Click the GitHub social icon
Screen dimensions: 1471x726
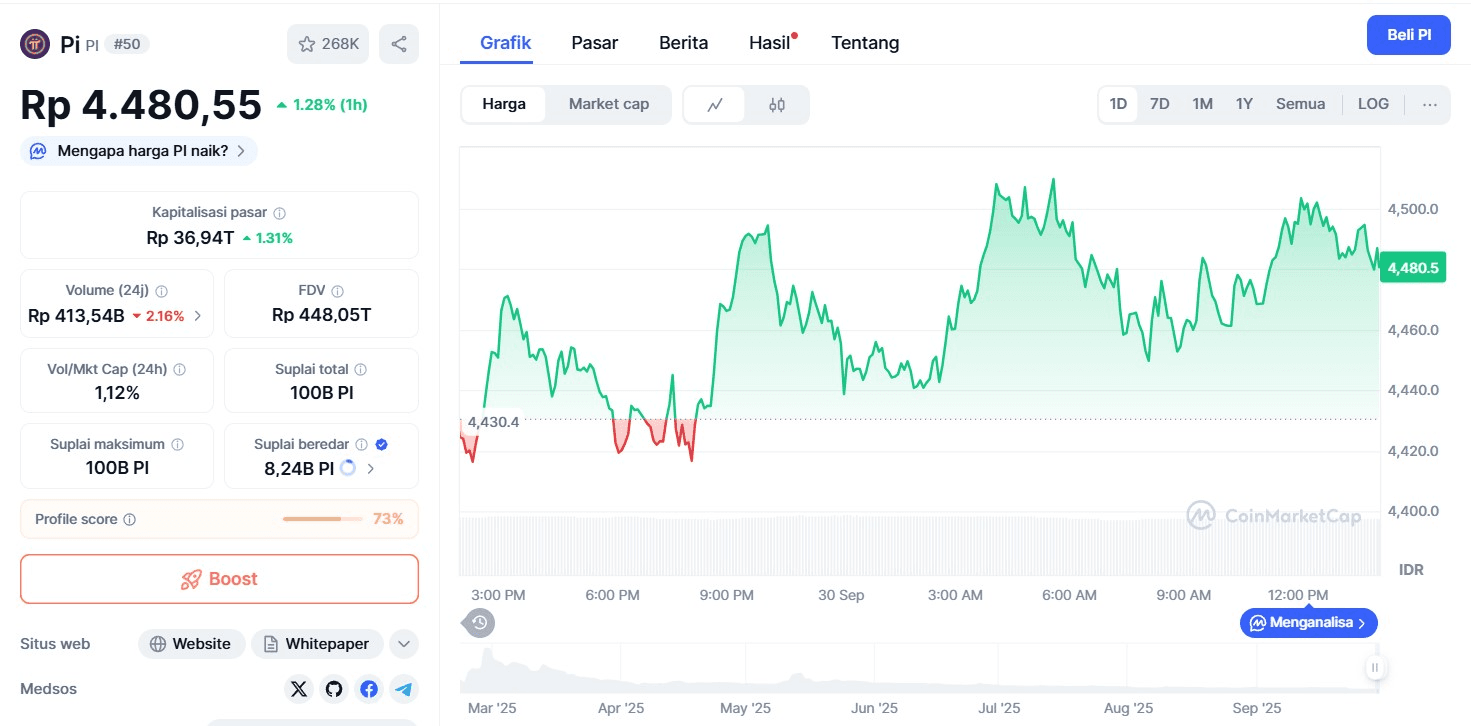point(333,689)
